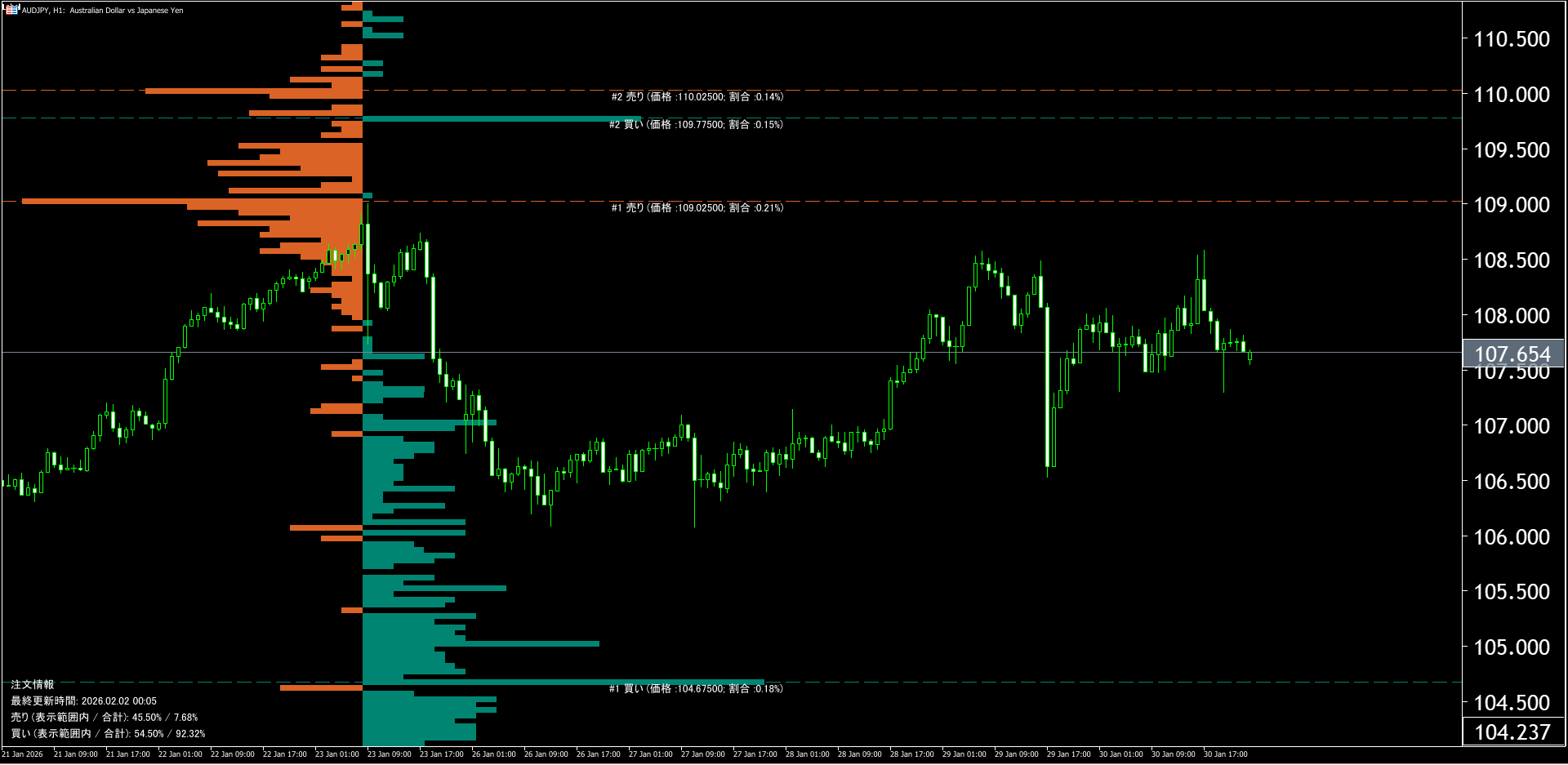Click the 23 Jan 01:00 time label
Viewport: 1568px width, 765px height.
click(337, 754)
